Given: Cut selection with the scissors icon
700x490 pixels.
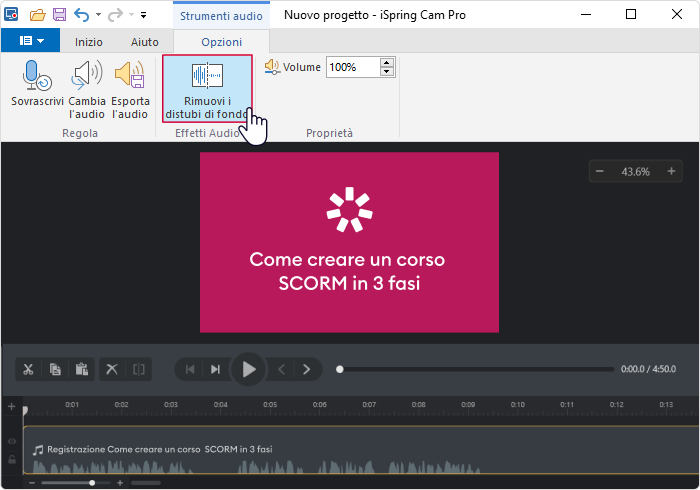Looking at the screenshot, I should (29, 369).
